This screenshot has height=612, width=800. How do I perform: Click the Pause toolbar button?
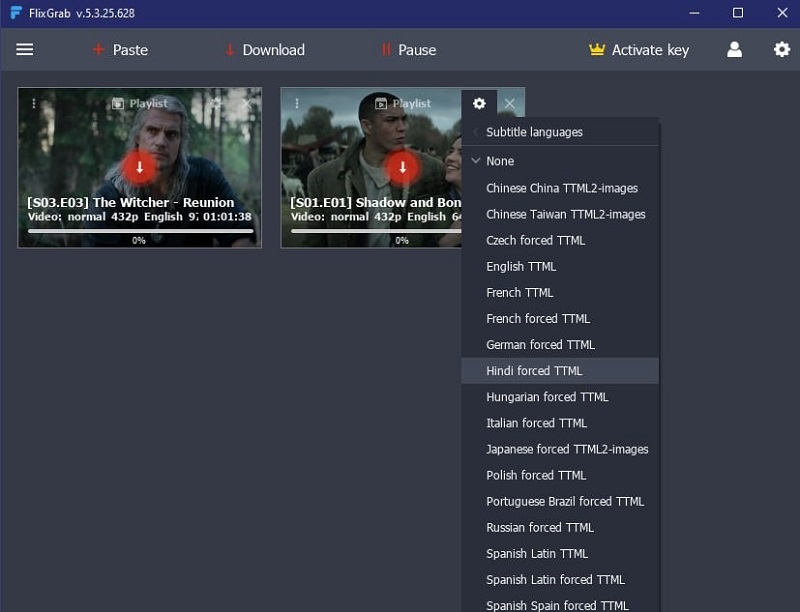tap(409, 49)
